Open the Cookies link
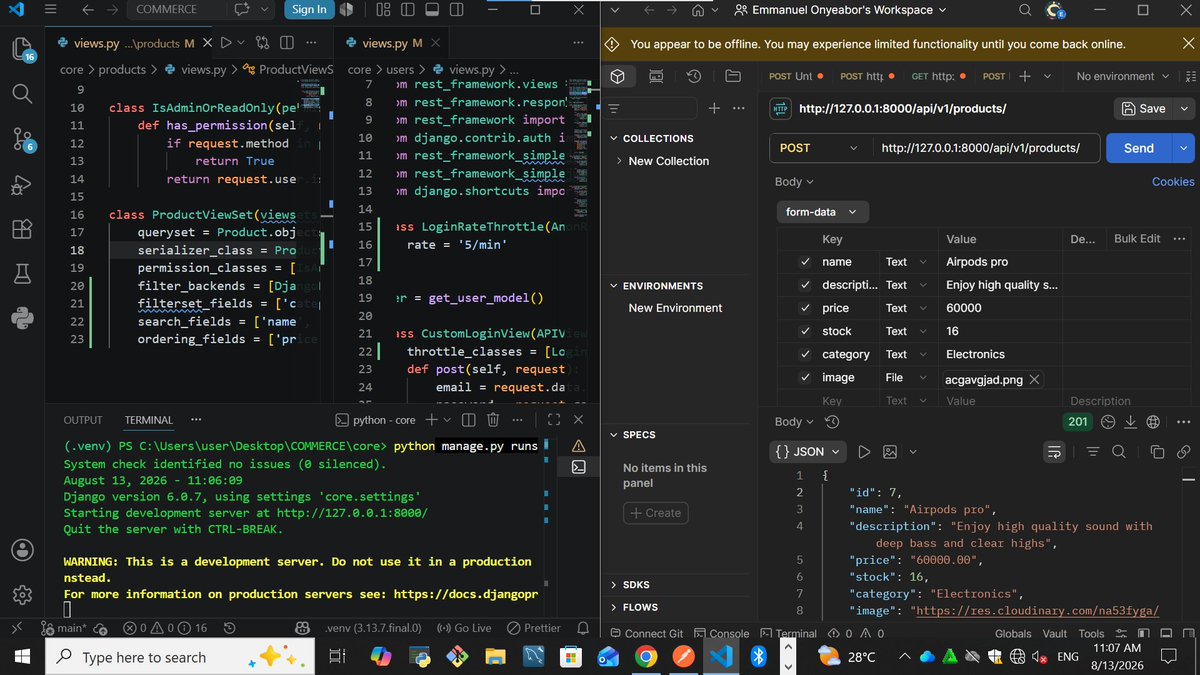Screen dimensions: 1200x675 click(1173, 182)
